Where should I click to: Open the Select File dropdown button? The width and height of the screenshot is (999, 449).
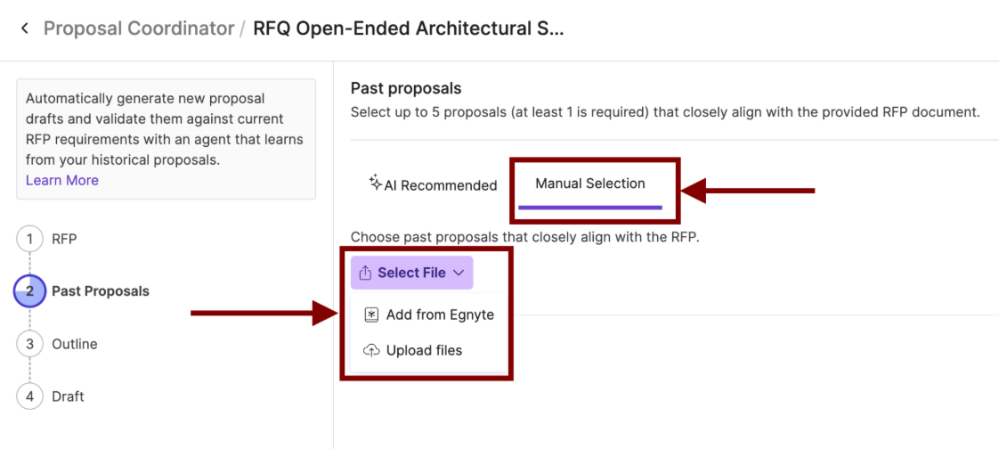tap(412, 273)
